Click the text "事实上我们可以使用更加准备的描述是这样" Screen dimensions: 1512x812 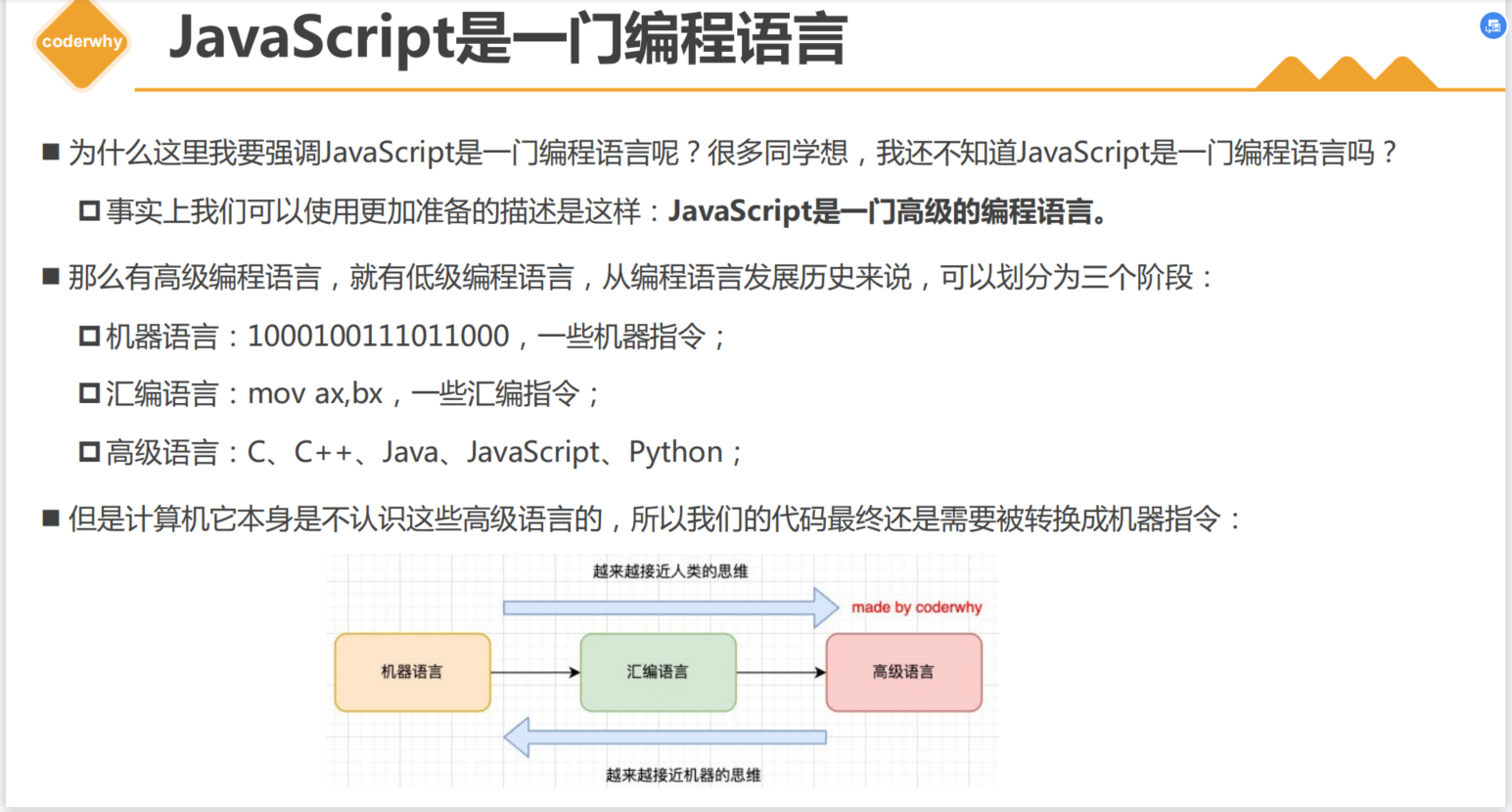(373, 211)
